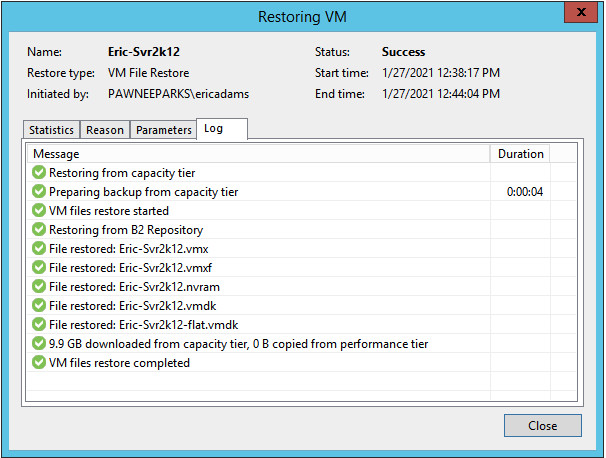Select the File restored Eric-Svr2k12.vmxf row
This screenshot has width=606, height=458.
[x=301, y=267]
